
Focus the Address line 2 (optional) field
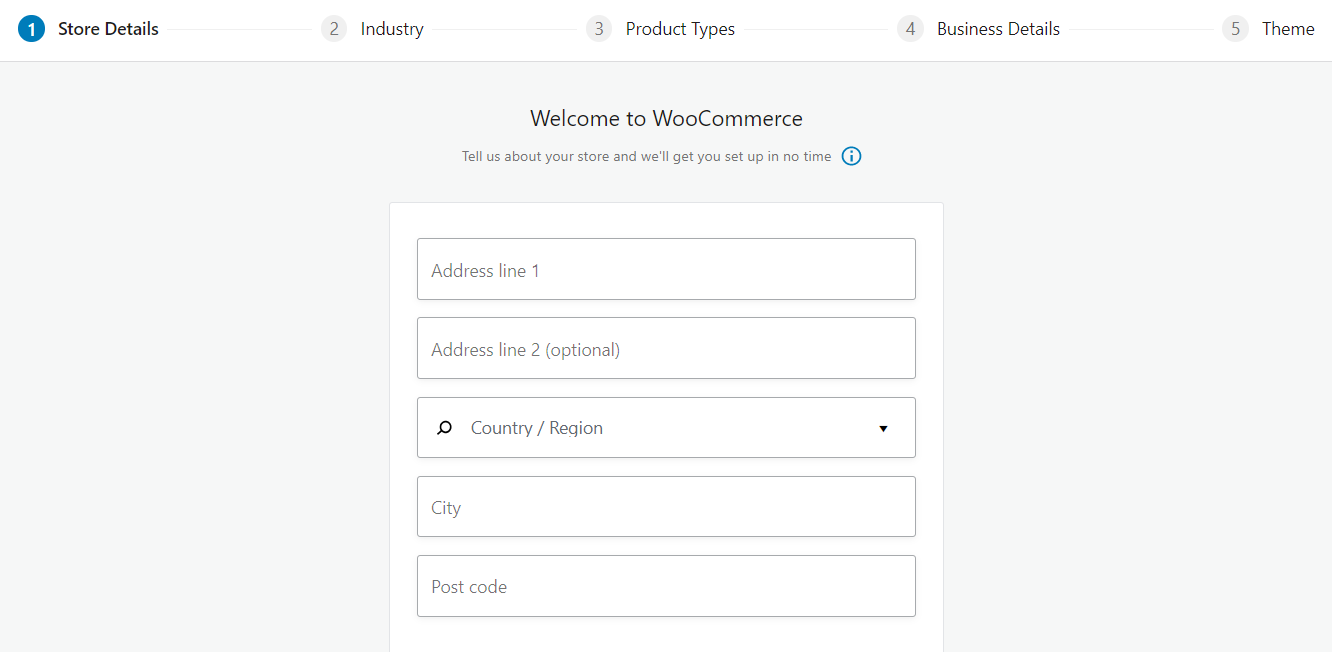point(666,348)
